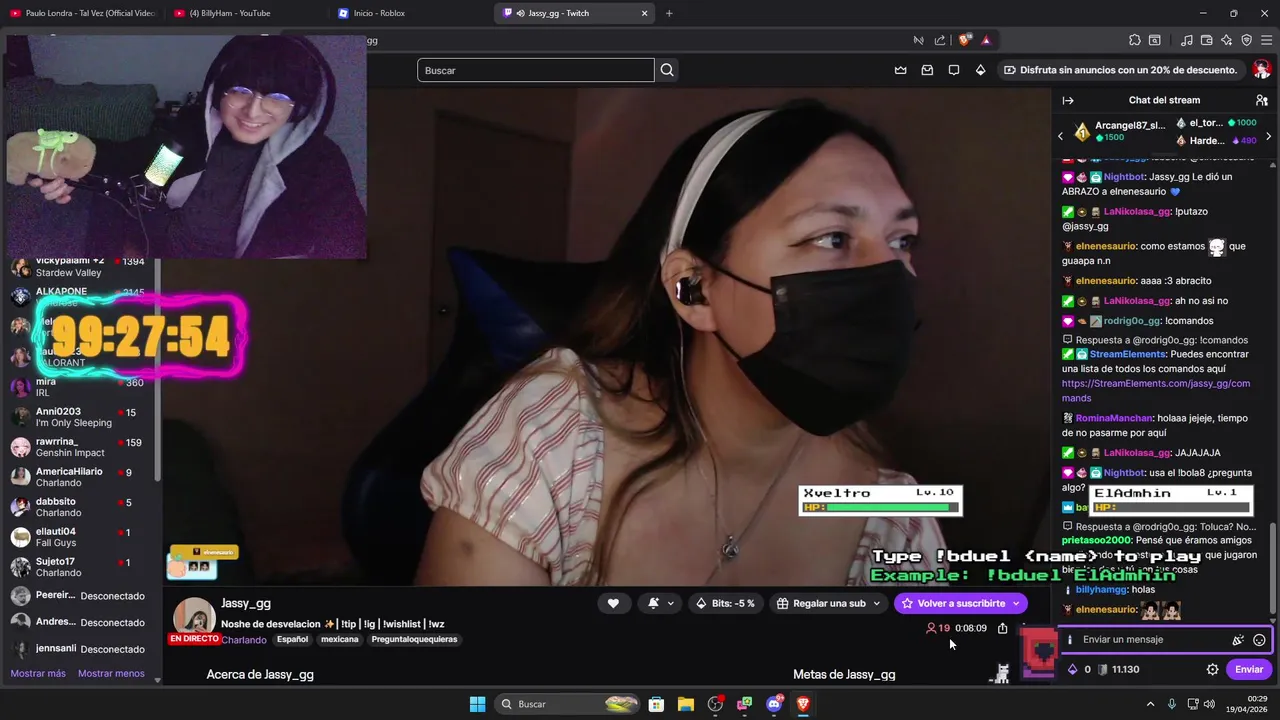This screenshot has width=1280, height=720.
Task: Switch to Inicio Roblox tab
Action: 408,13
